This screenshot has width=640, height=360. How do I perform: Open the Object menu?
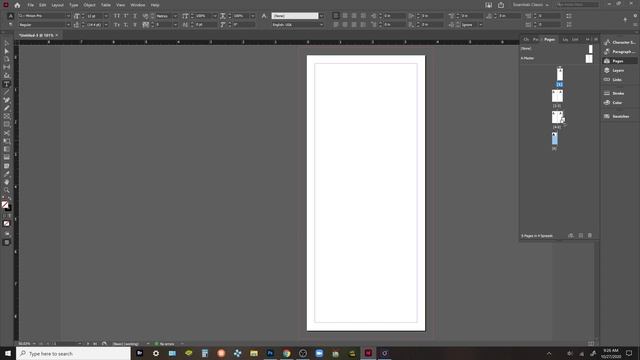pos(89,5)
